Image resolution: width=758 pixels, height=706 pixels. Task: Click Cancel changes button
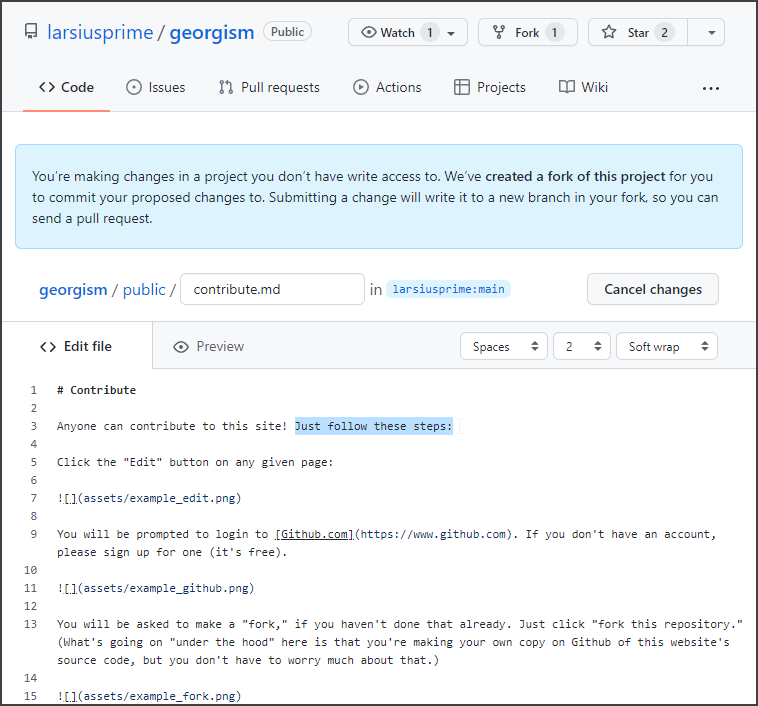[x=653, y=289]
